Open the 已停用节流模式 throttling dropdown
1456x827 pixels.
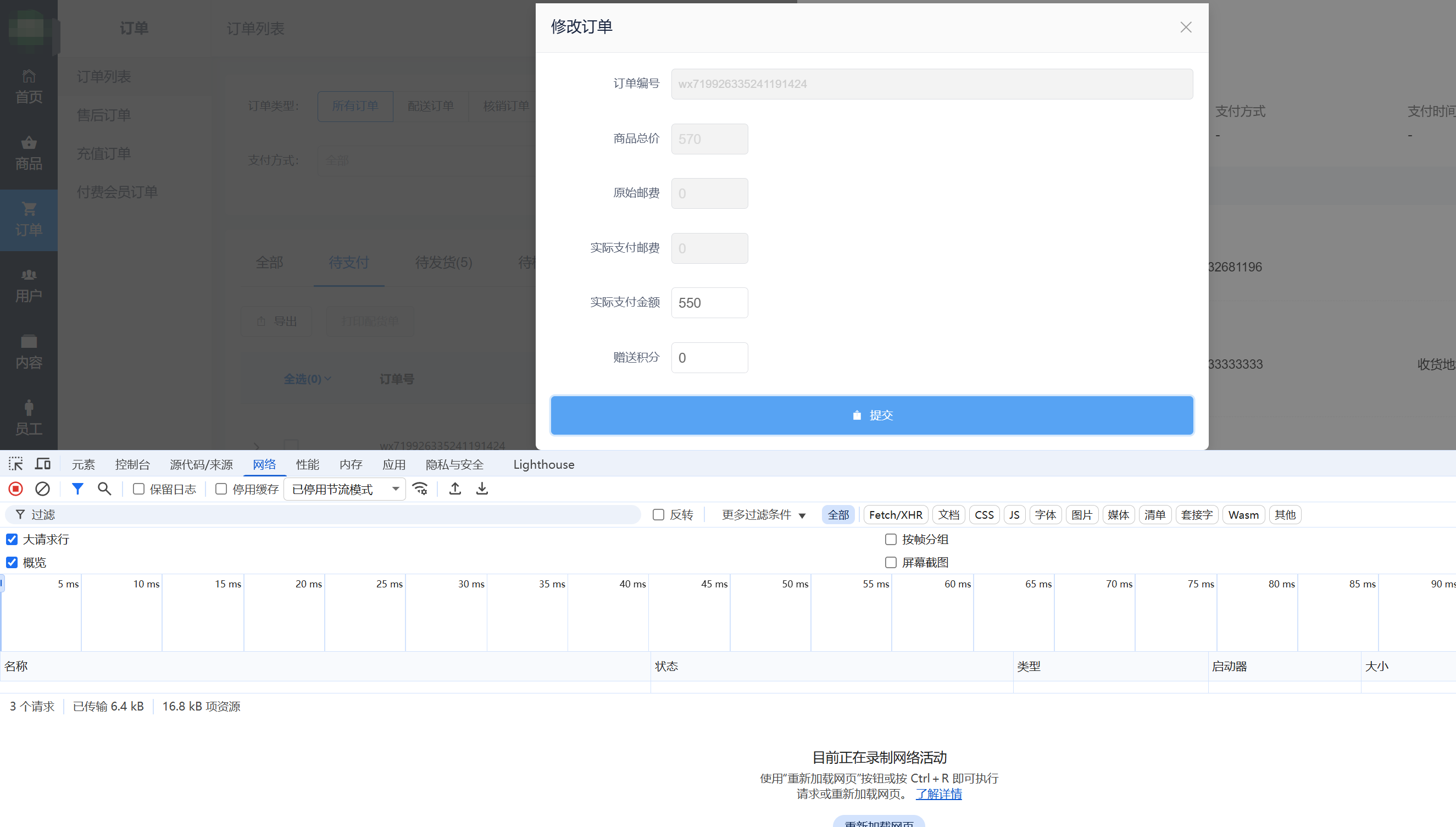(x=344, y=489)
